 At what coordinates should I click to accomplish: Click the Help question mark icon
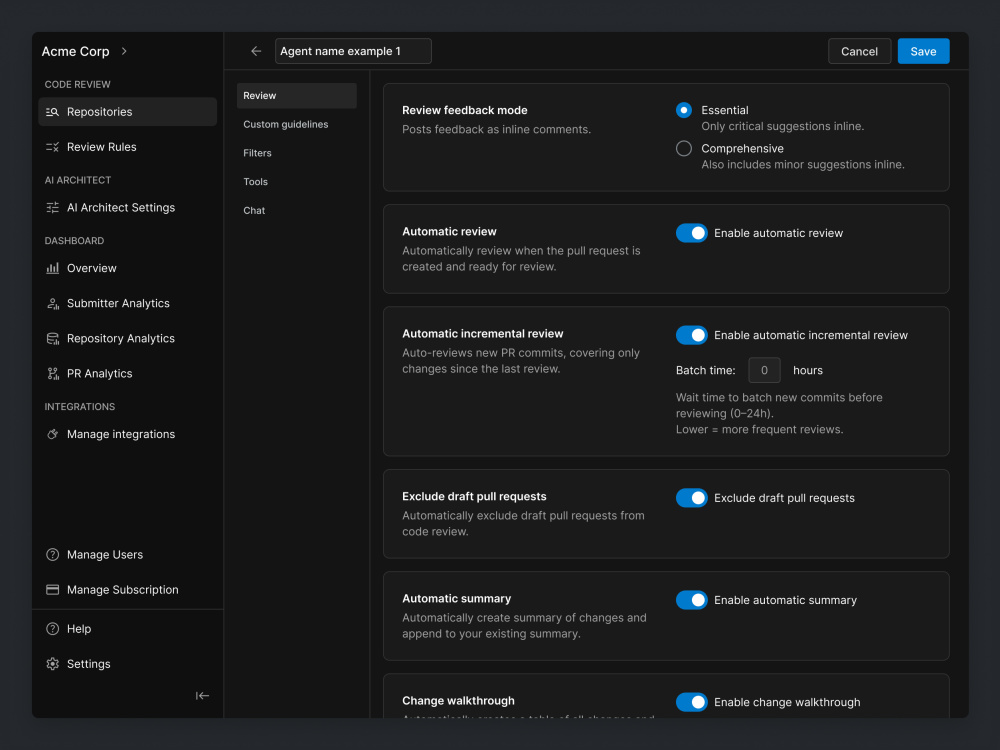click(x=52, y=628)
